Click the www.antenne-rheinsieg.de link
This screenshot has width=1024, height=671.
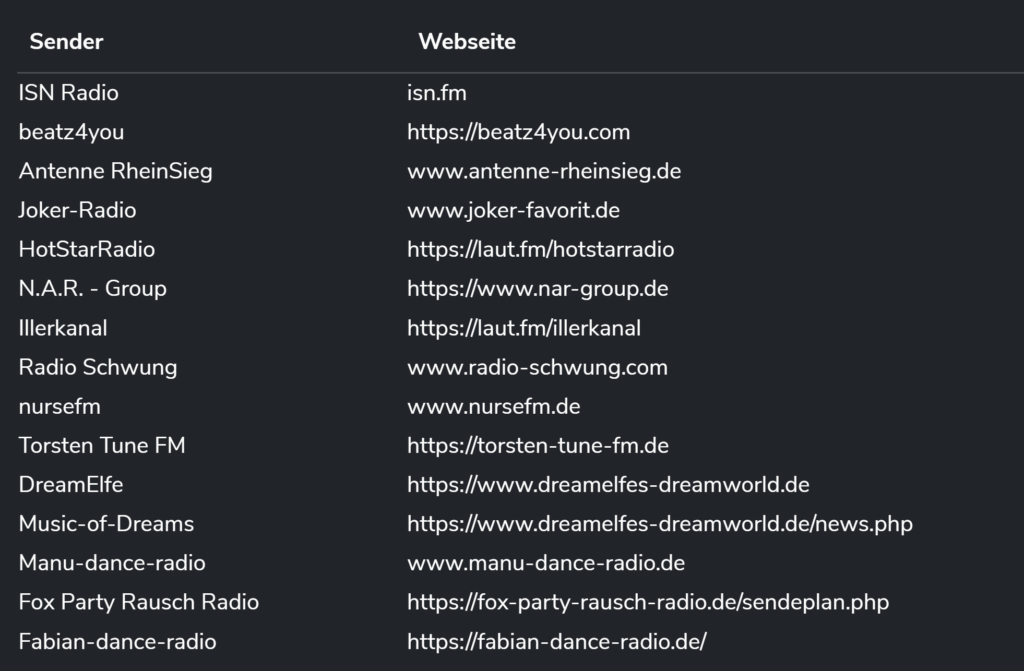[543, 171]
